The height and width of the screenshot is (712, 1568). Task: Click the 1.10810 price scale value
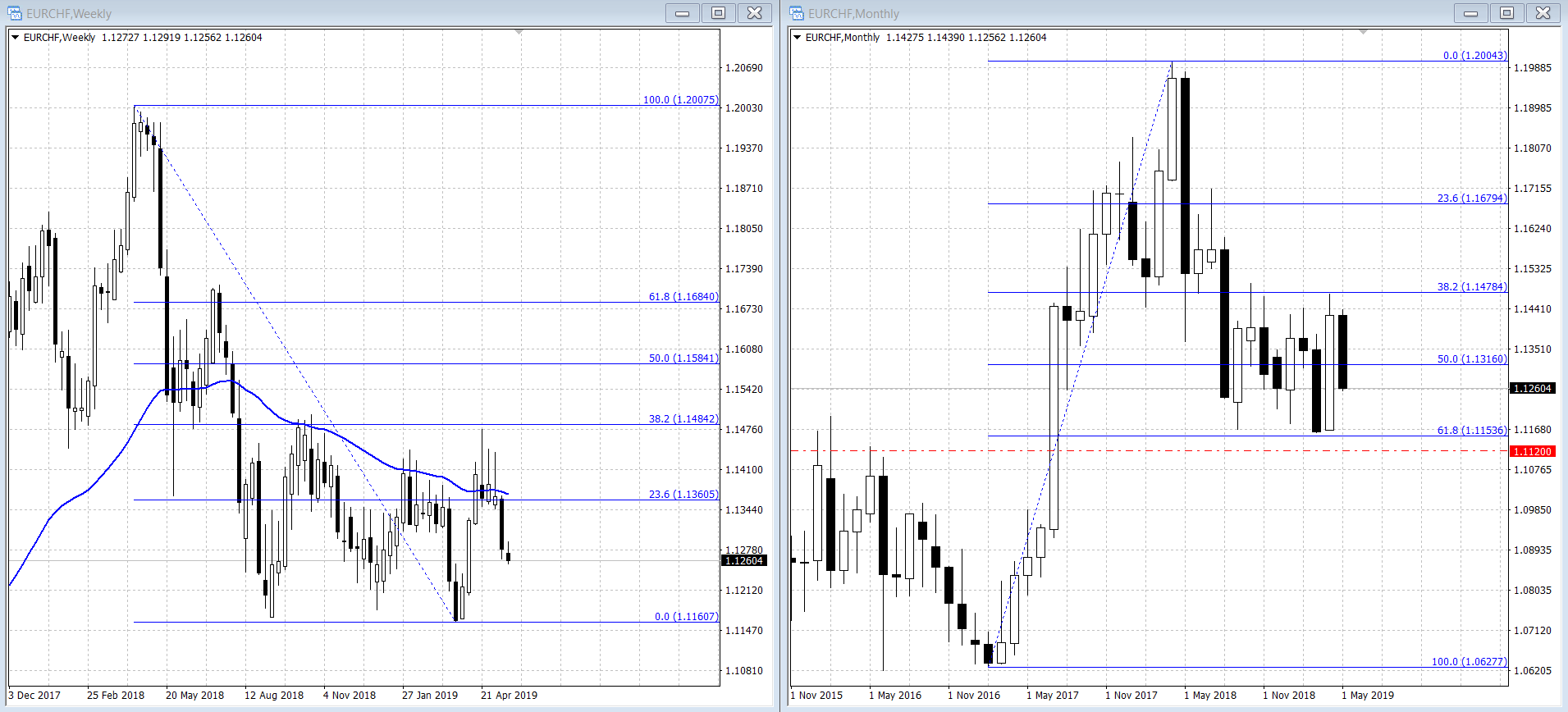point(744,670)
